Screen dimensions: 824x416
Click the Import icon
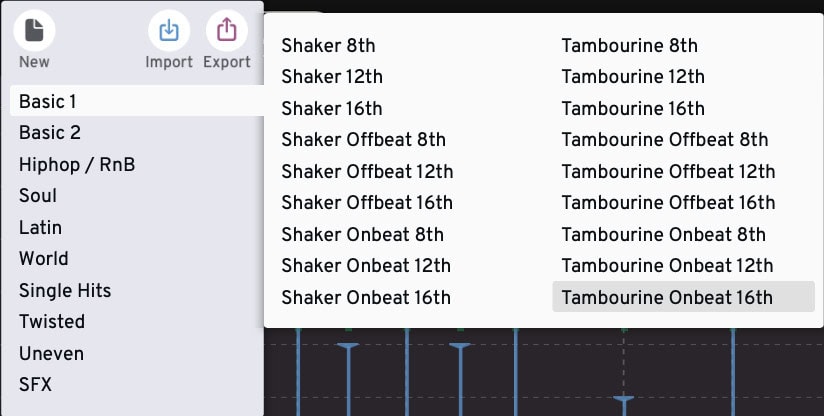point(169,30)
